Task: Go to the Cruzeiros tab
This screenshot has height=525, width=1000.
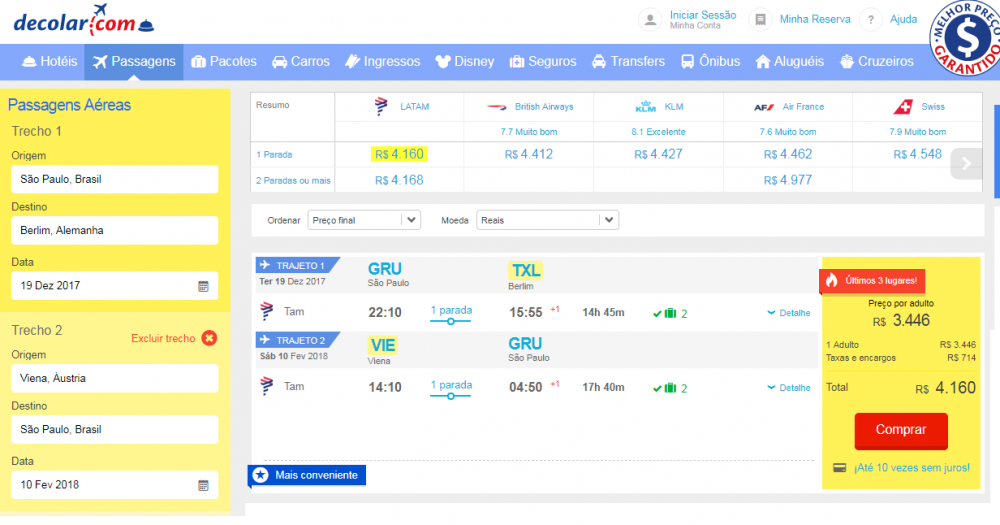Action: [x=876, y=61]
